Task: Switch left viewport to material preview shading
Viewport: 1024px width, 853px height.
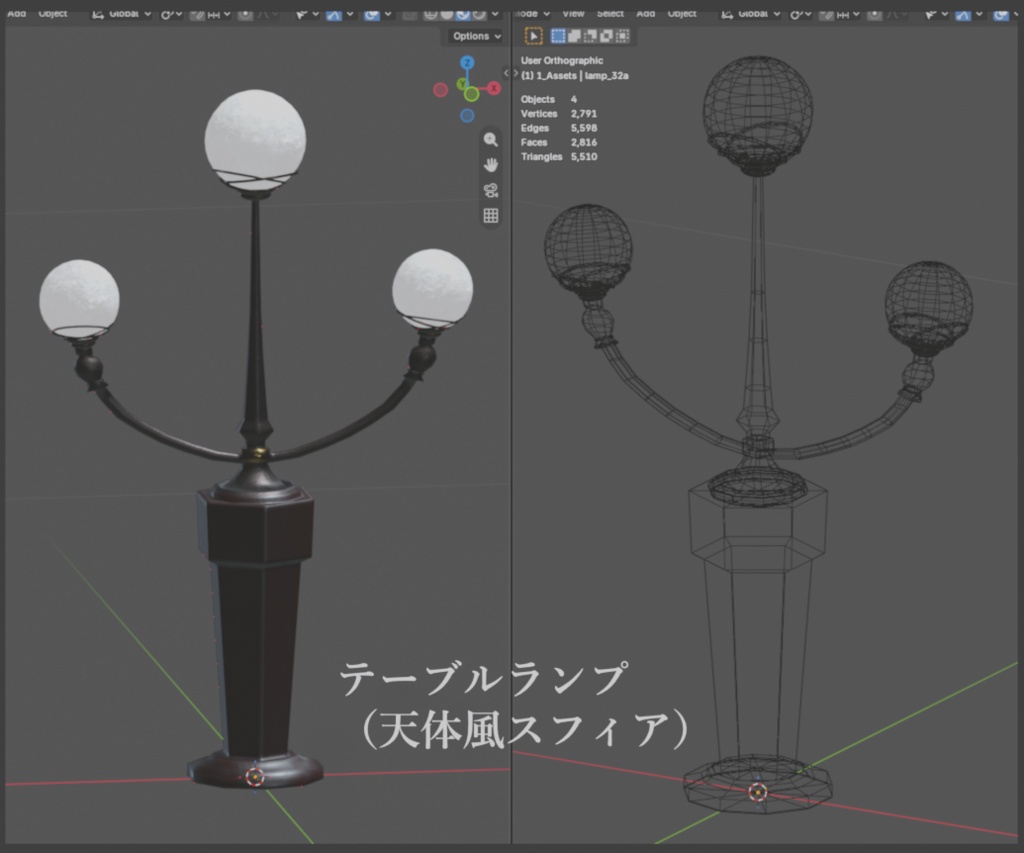Action: coord(463,14)
